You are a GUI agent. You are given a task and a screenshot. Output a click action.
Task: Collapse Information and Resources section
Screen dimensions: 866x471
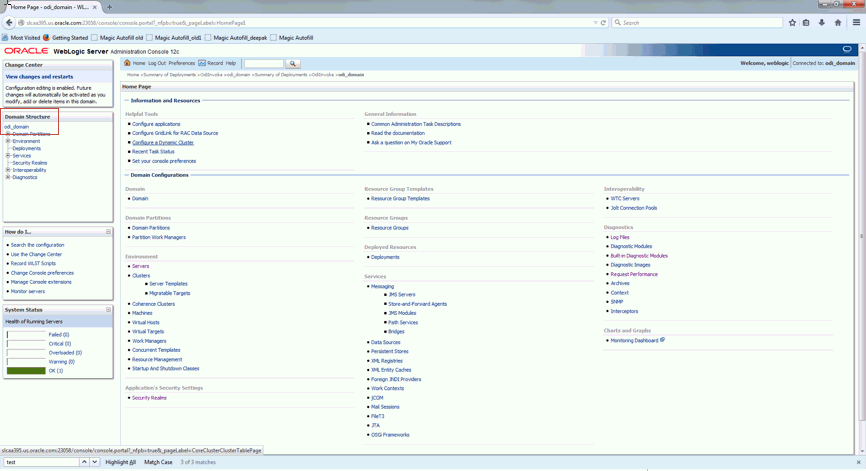pos(126,100)
